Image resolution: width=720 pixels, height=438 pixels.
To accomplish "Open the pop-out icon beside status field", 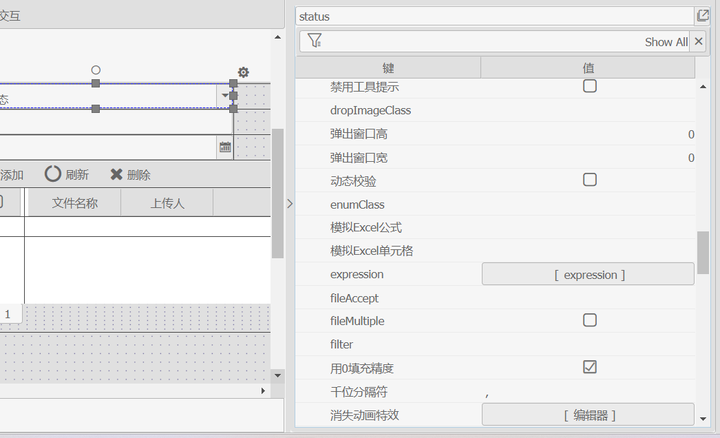I will click(702, 16).
